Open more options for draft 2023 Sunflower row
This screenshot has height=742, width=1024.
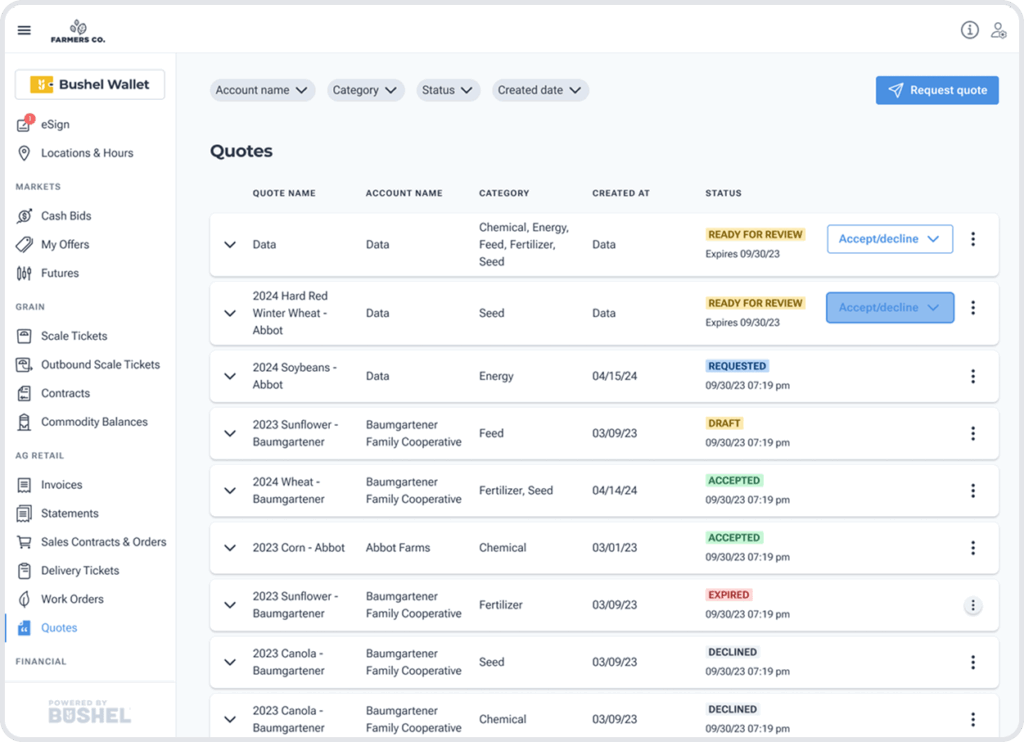coord(973,433)
